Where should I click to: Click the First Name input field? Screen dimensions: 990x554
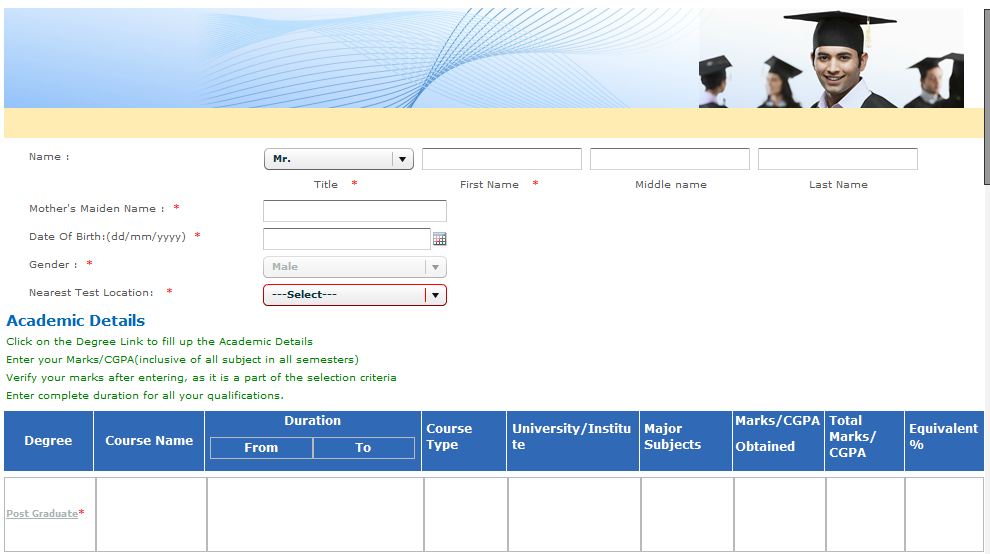502,159
